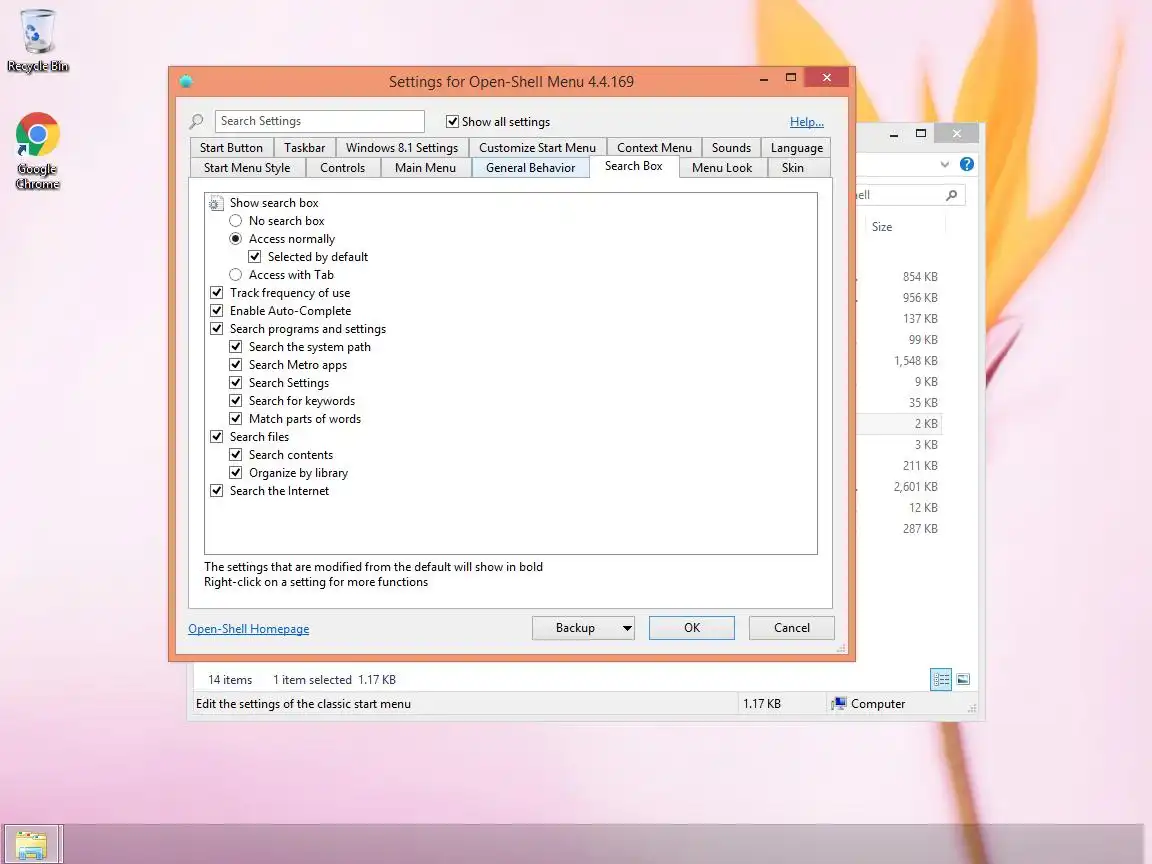
Task: Click the File Explorer taskbar icon
Action: (x=32, y=844)
